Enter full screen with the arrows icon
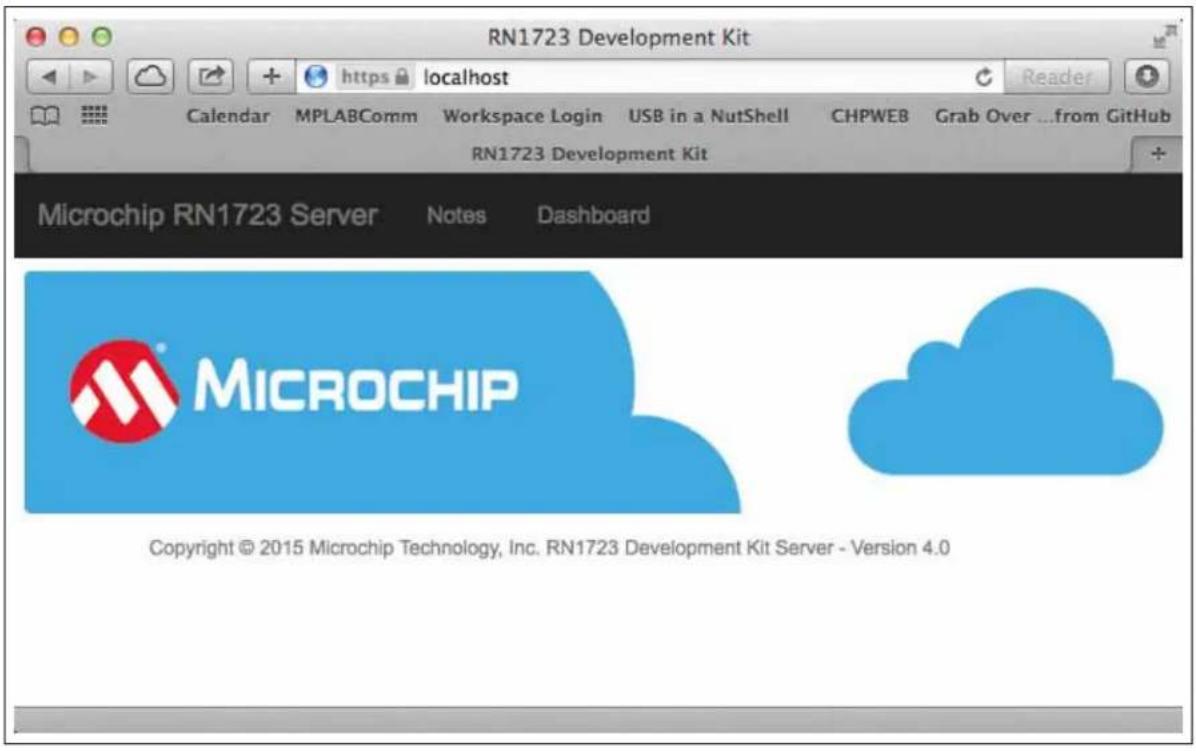 (x=1164, y=37)
